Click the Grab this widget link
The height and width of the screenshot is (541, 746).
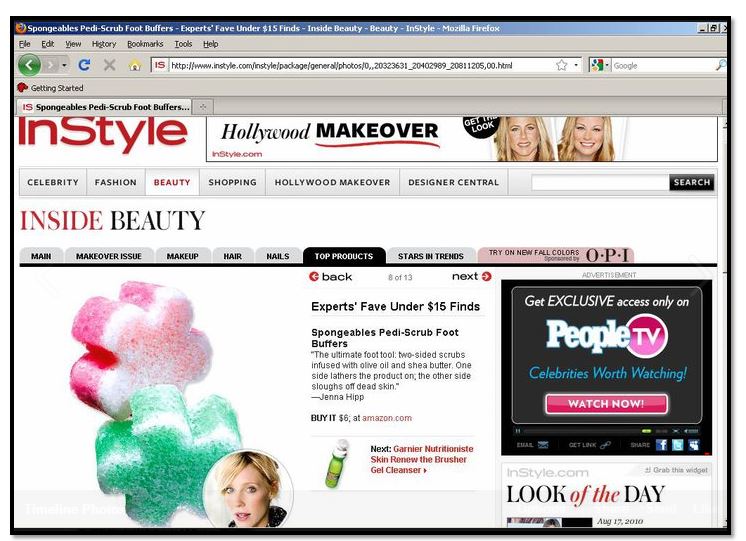(x=676, y=470)
